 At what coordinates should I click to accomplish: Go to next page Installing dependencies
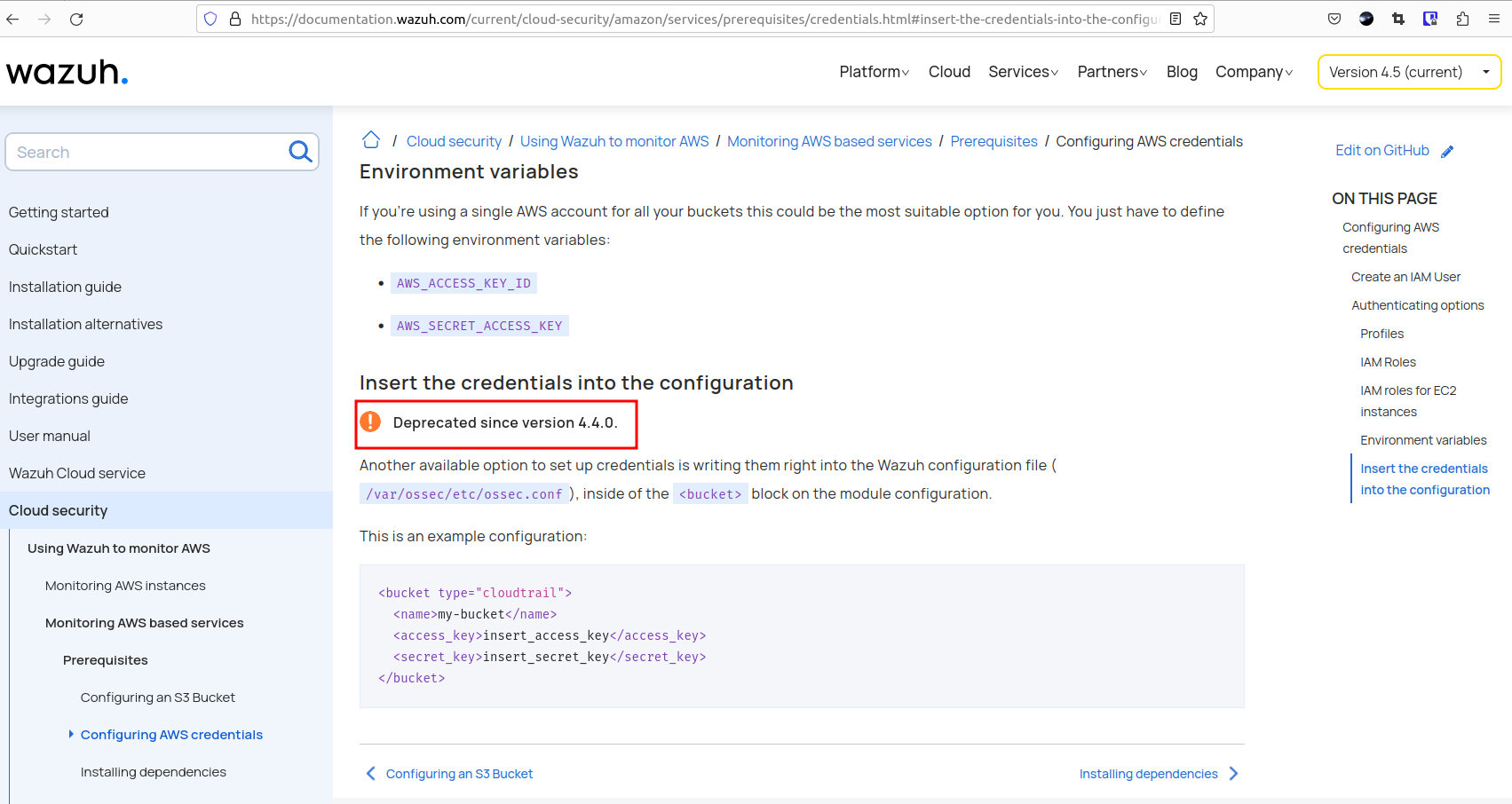pos(1148,774)
